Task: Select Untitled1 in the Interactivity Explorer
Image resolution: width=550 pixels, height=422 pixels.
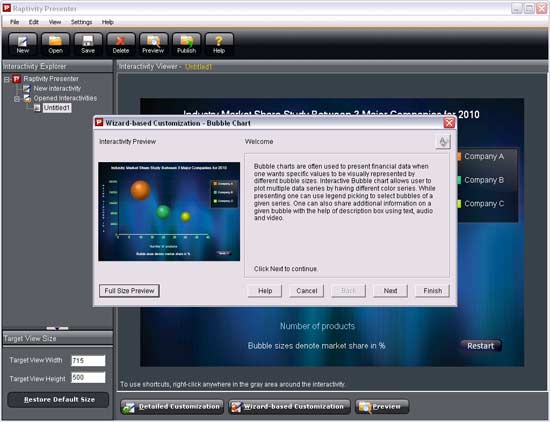Action: coord(57,108)
